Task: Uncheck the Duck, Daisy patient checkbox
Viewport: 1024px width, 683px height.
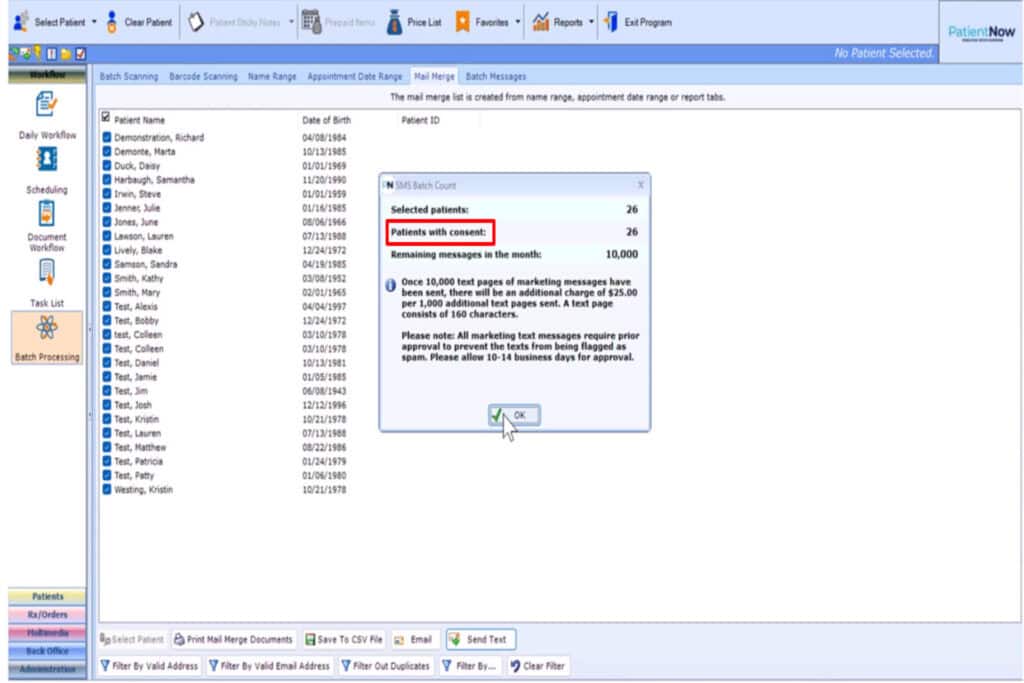Action: pyautogui.click(x=107, y=166)
